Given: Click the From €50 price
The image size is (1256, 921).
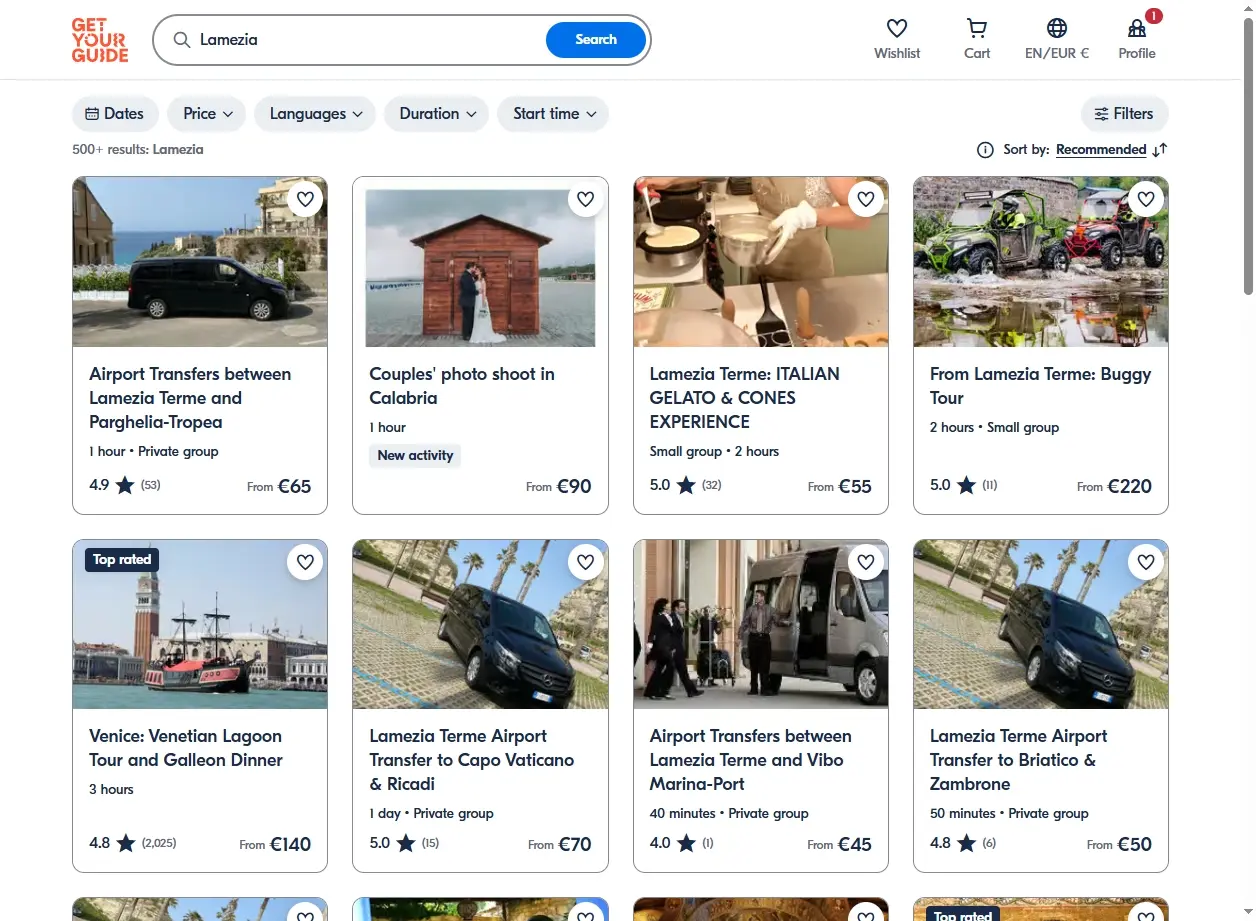Looking at the screenshot, I should pos(1119,845).
